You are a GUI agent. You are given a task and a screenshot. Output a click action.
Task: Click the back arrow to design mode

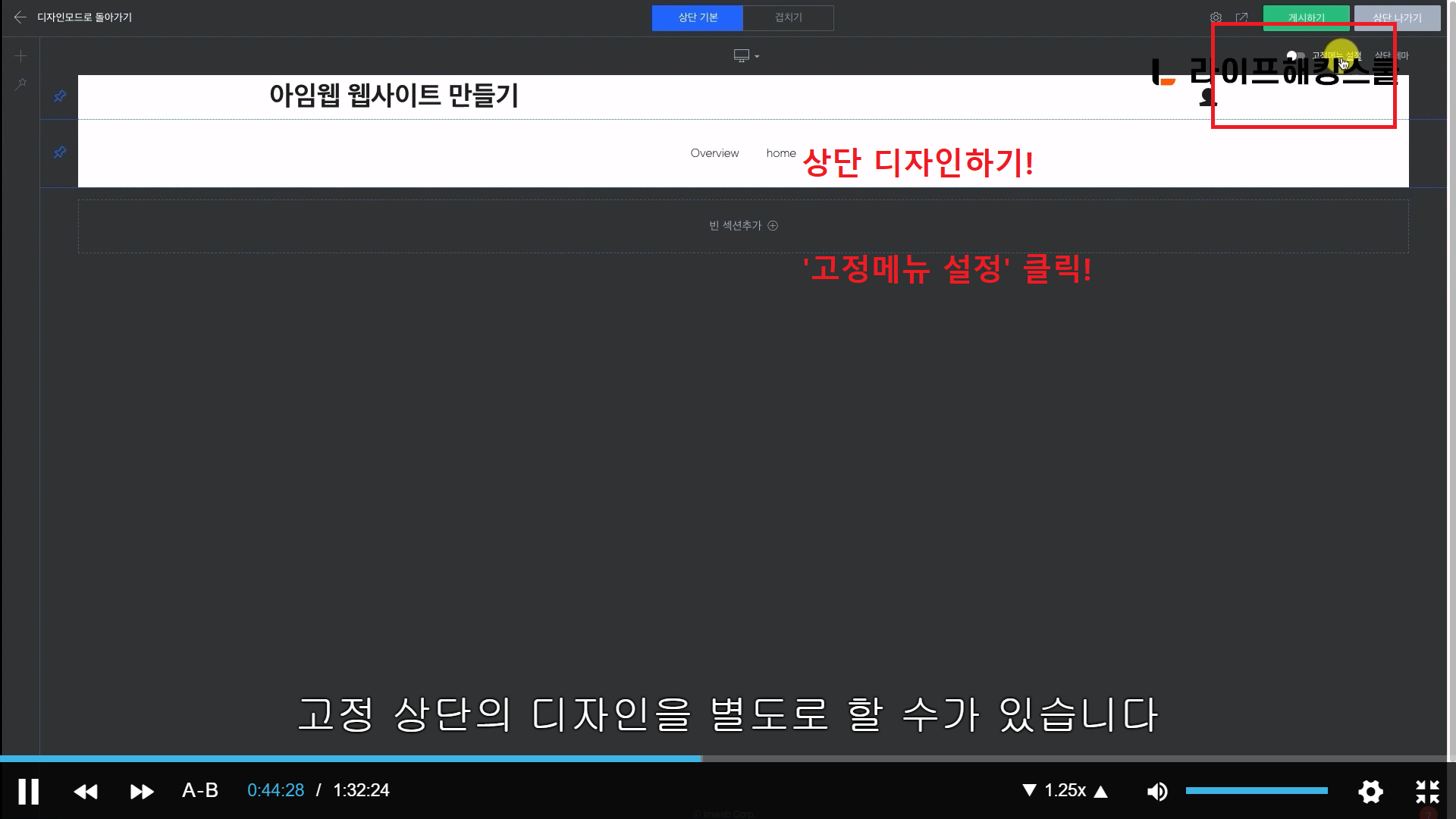[20, 17]
